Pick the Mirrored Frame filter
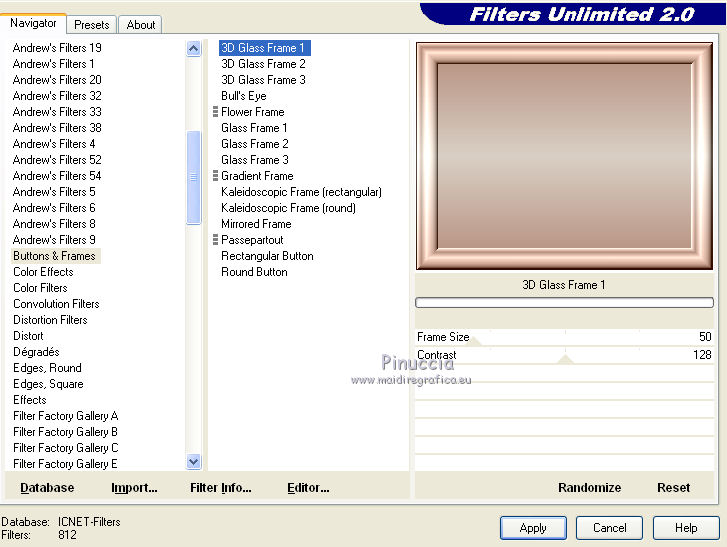The width and height of the screenshot is (727, 547). (256, 224)
